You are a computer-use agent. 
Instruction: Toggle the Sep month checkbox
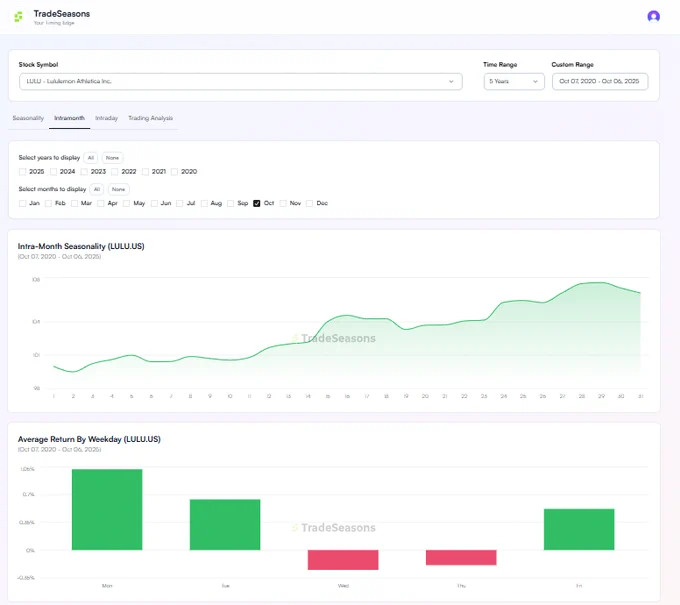pyautogui.click(x=231, y=203)
